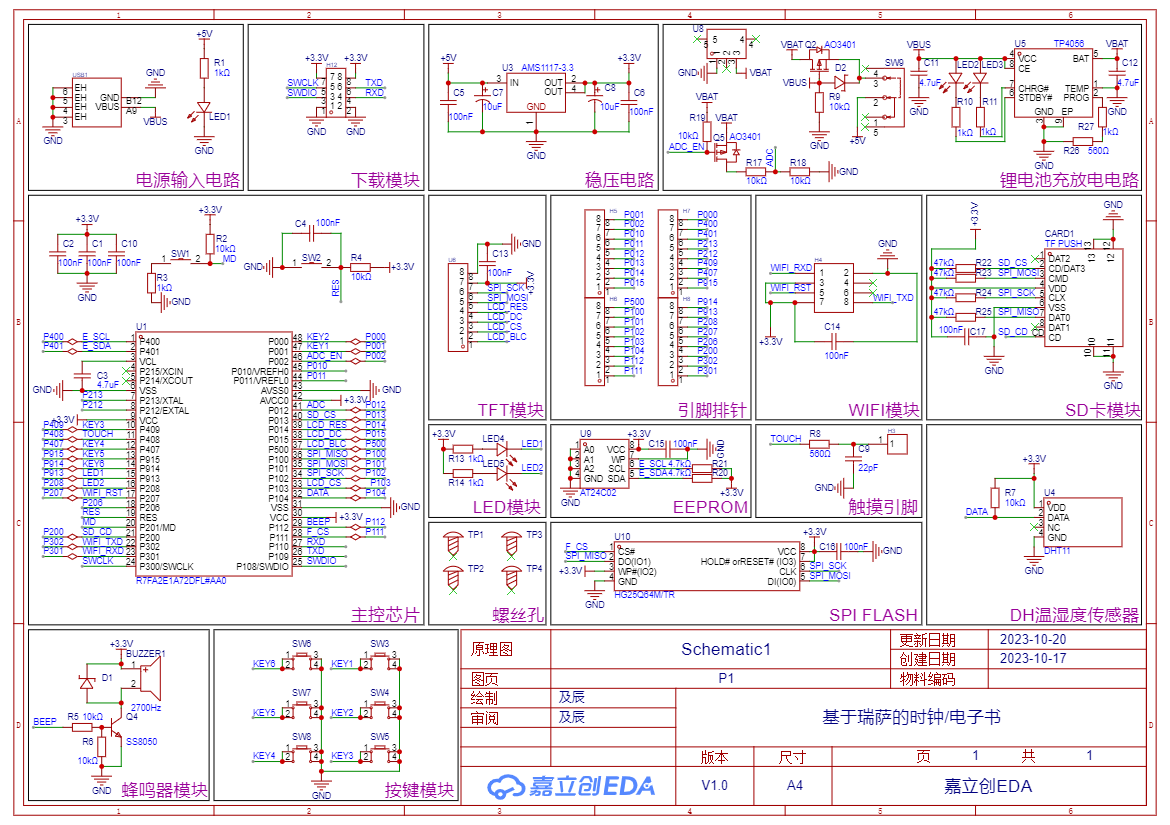Click the WIFI模块 section title
The image size is (1170, 825).
pyautogui.click(x=883, y=410)
